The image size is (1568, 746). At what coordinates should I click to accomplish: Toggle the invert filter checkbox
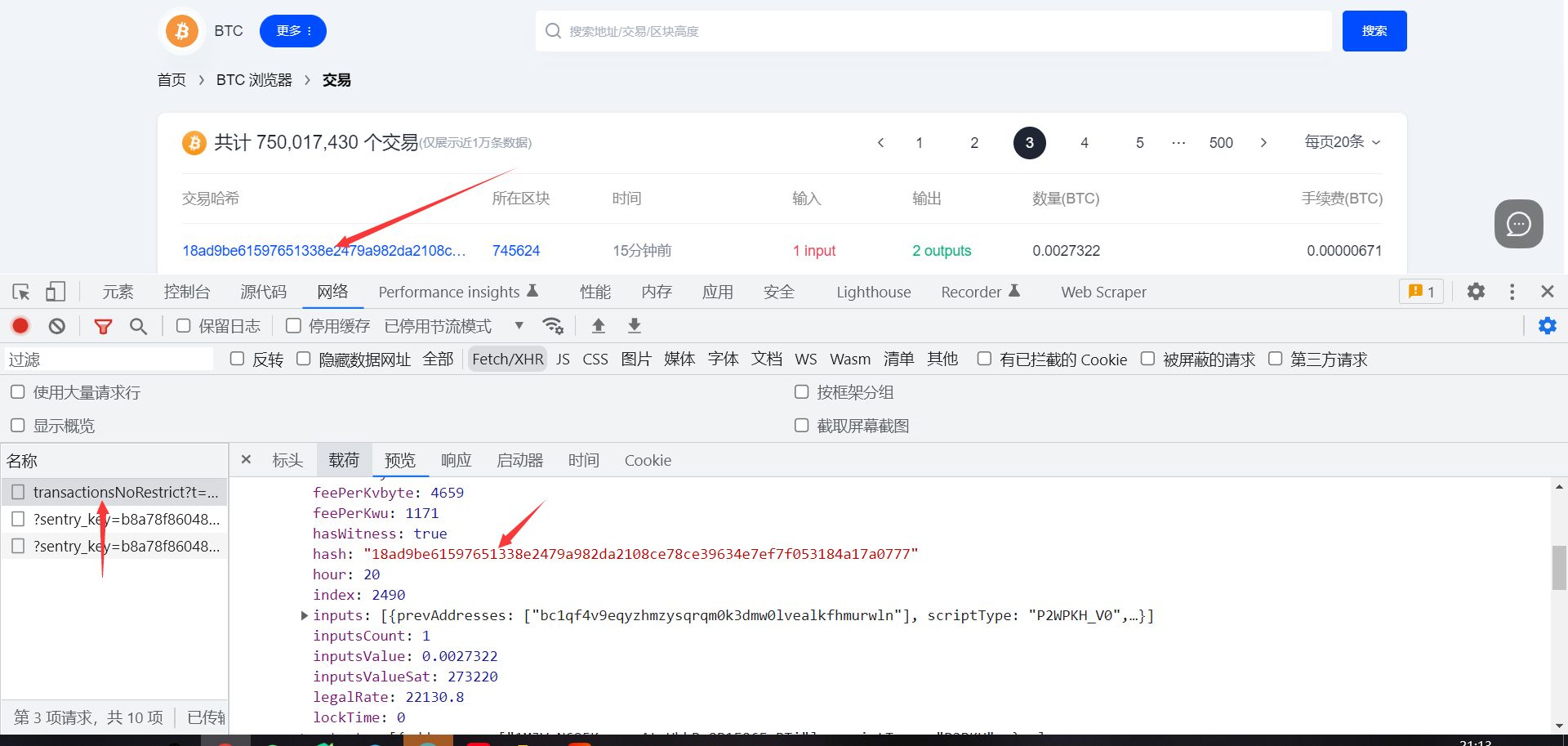(237, 359)
